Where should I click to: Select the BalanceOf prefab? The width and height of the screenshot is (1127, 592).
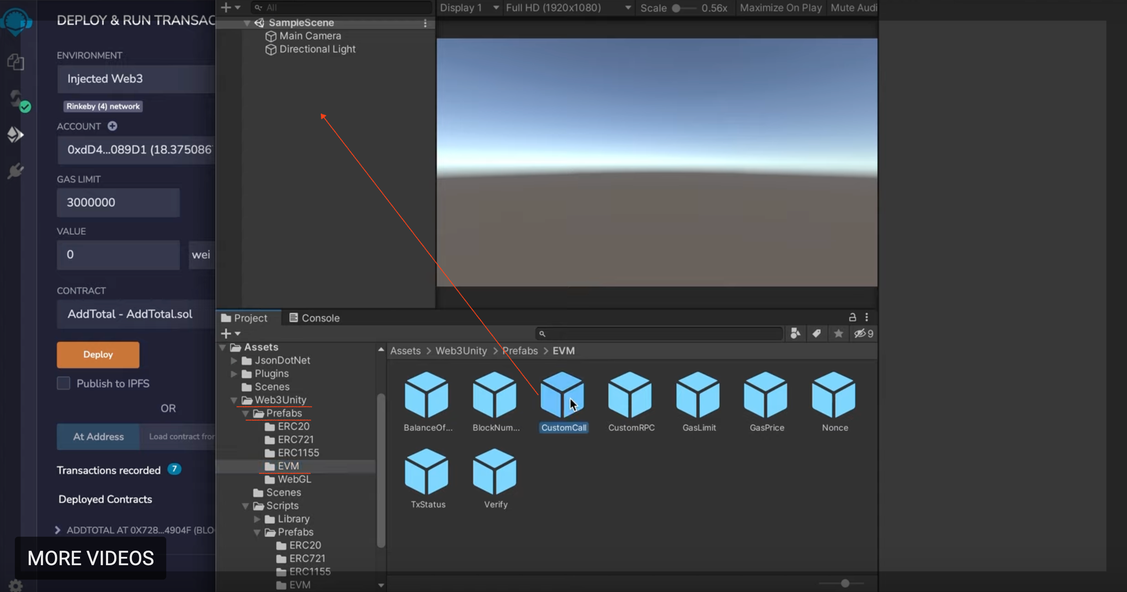(427, 402)
